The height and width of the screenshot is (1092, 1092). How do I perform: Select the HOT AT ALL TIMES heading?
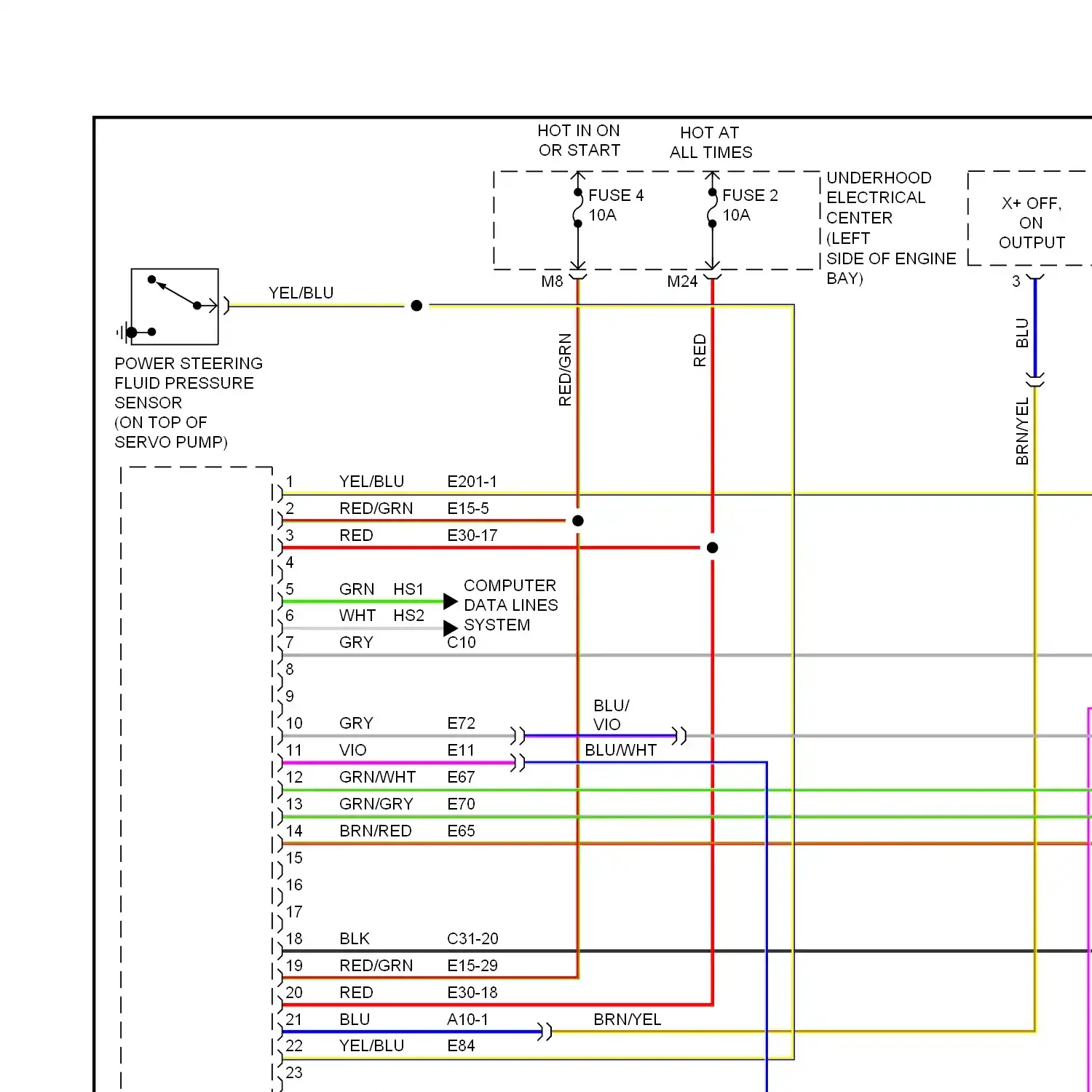(x=711, y=143)
